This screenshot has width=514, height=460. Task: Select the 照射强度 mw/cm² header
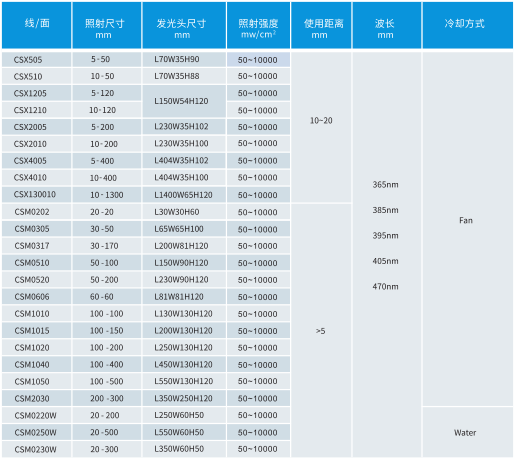[258, 25]
